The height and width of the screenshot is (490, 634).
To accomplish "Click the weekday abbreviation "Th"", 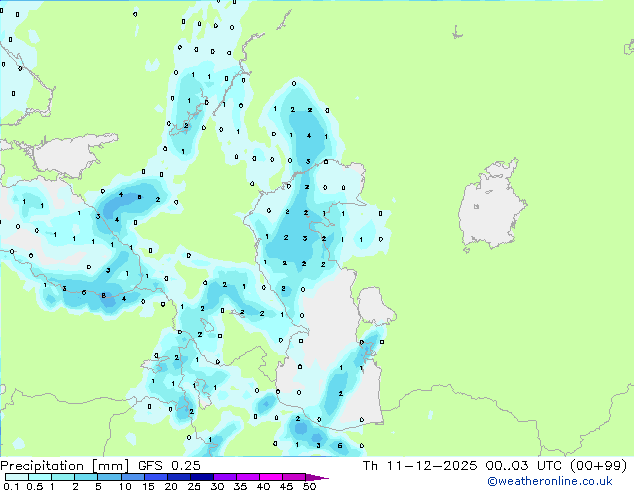I will coord(370,466).
